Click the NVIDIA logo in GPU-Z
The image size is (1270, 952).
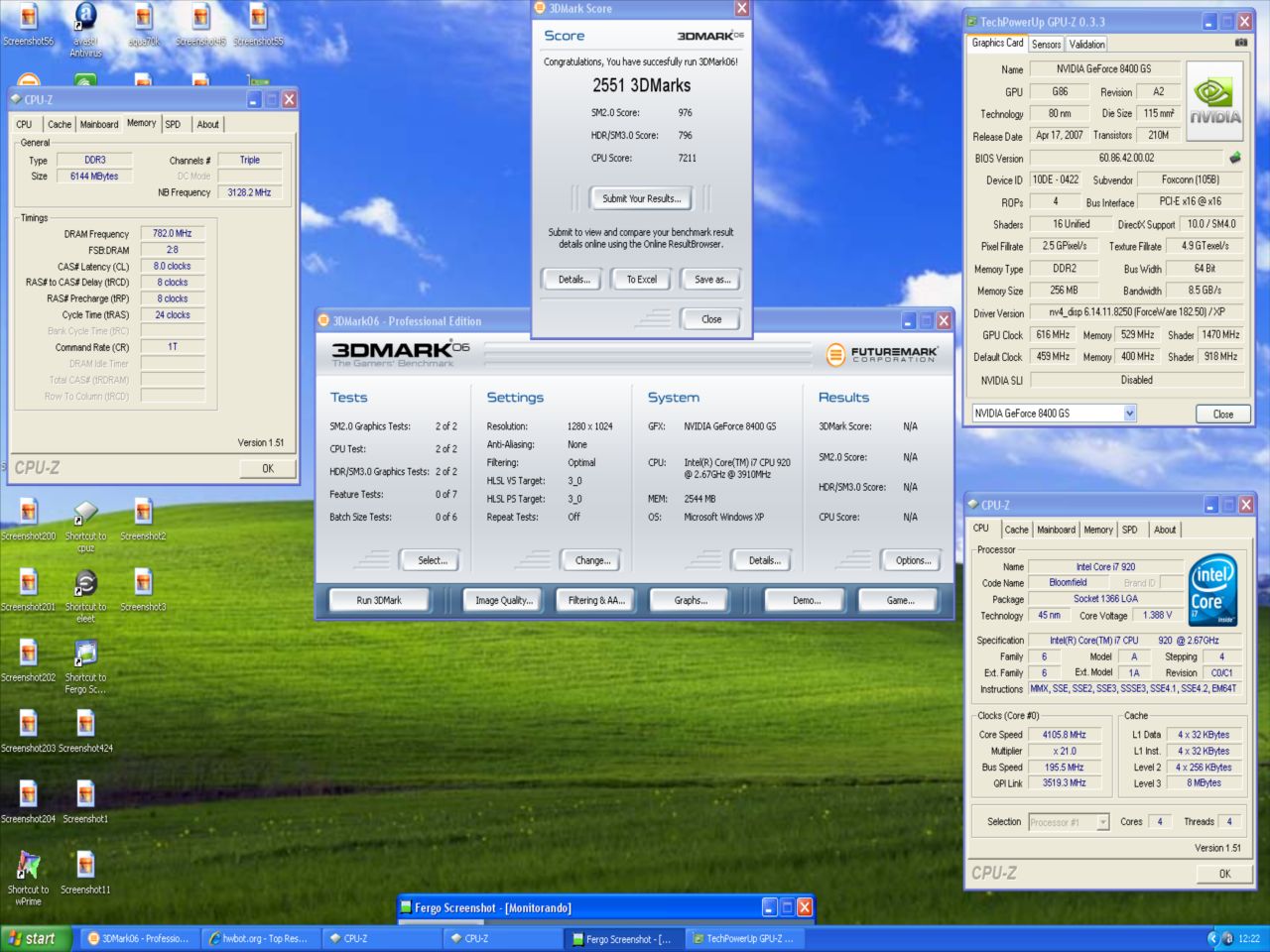(1214, 101)
